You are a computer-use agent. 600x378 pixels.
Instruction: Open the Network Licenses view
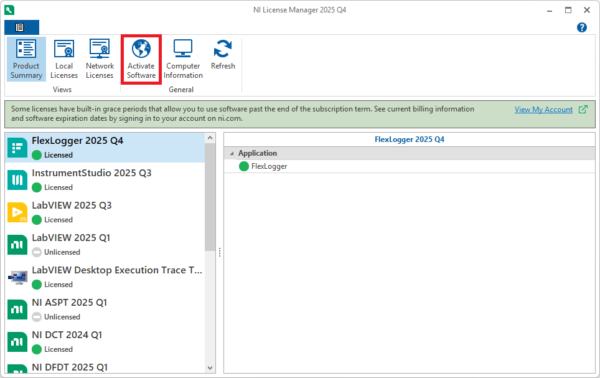(99, 59)
